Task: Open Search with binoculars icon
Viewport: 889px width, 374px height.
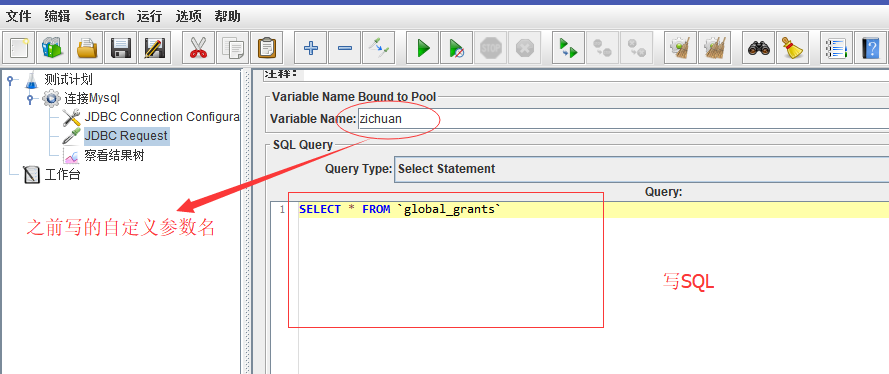Action: 758,48
